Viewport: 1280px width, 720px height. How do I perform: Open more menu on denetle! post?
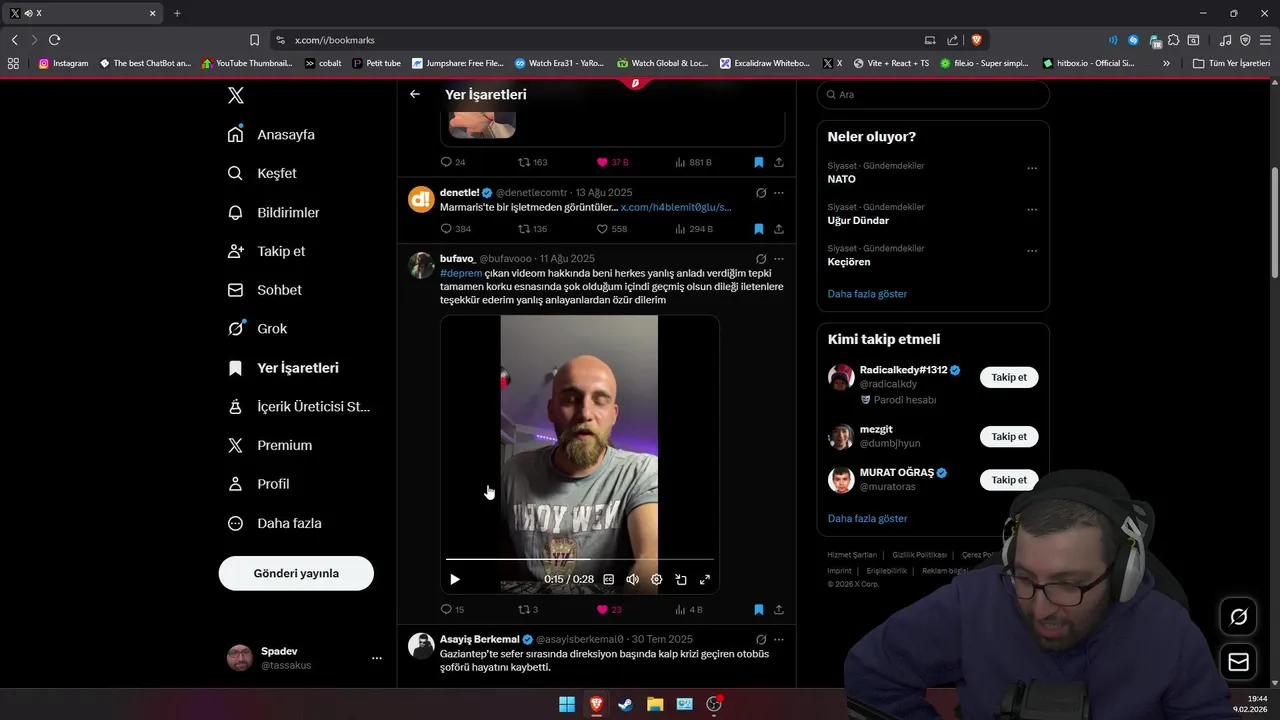click(779, 192)
